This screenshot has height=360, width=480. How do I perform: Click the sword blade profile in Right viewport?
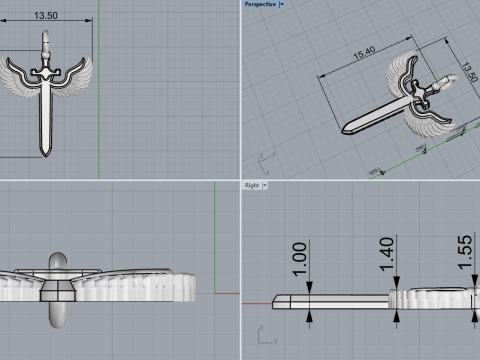pyautogui.click(x=331, y=302)
